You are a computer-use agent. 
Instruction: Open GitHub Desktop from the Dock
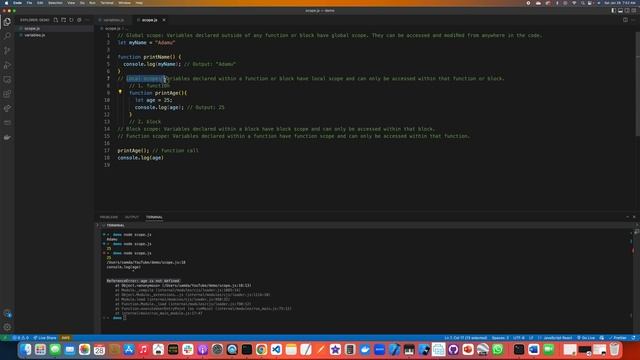(x=453, y=349)
